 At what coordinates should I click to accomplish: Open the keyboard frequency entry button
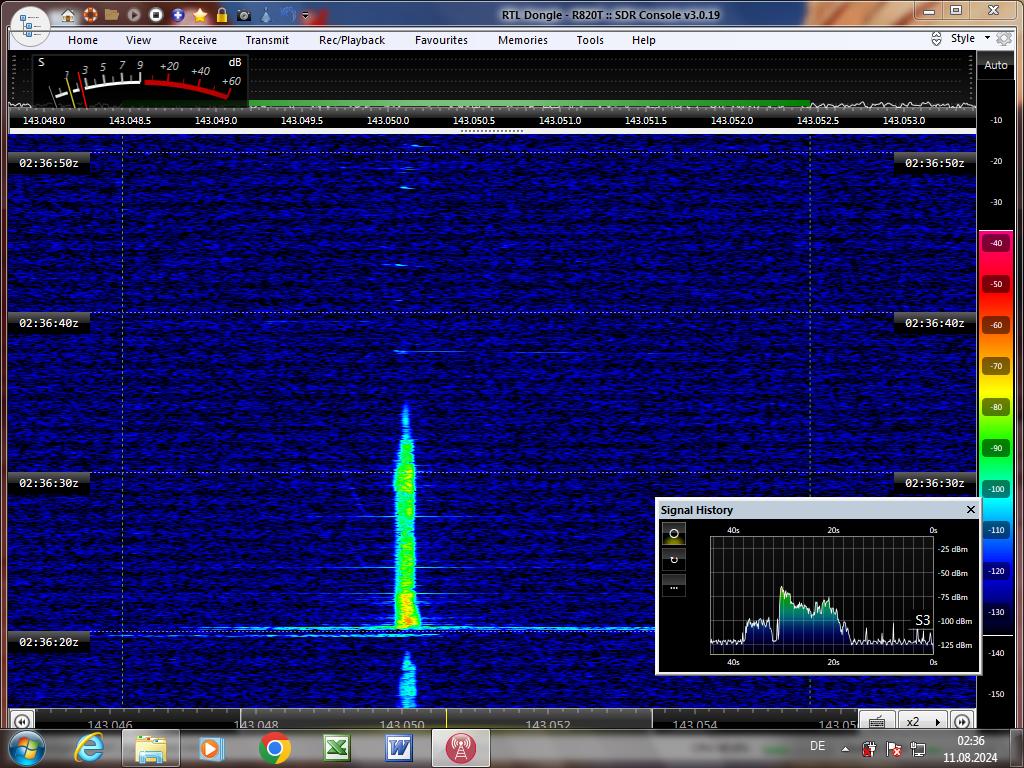(x=877, y=721)
